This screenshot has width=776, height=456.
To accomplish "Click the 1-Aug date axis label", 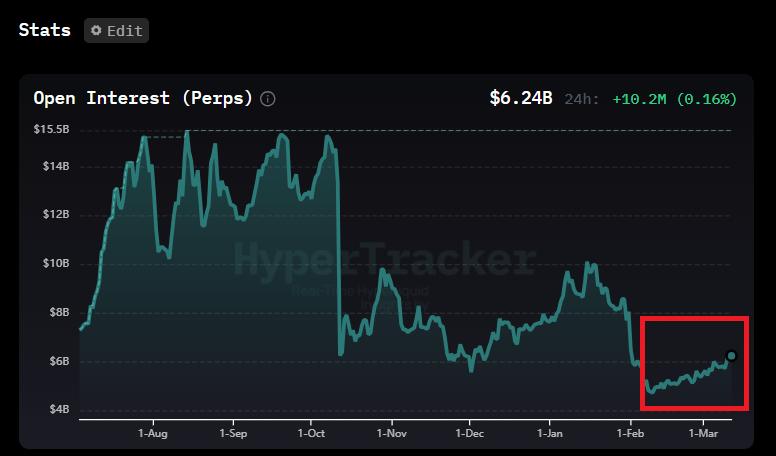I will point(153,434).
